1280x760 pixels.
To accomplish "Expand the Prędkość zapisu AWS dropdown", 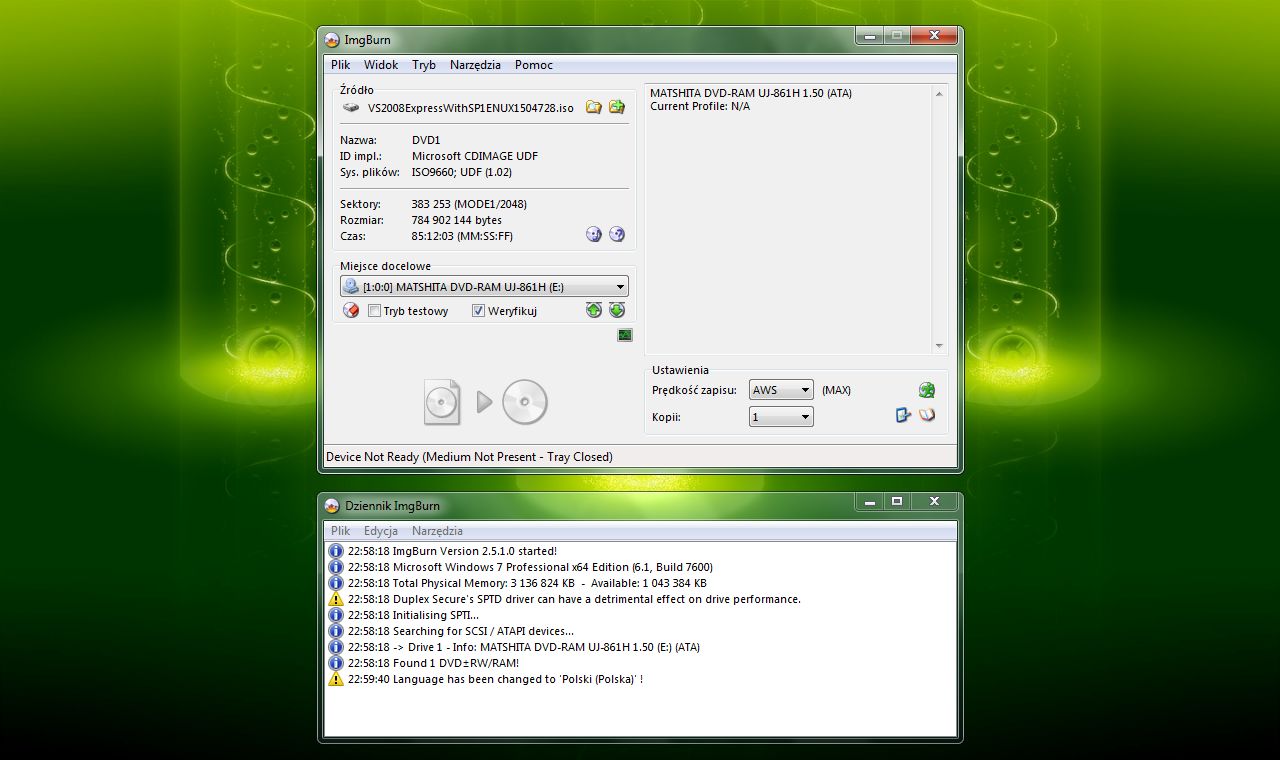I will pos(781,390).
